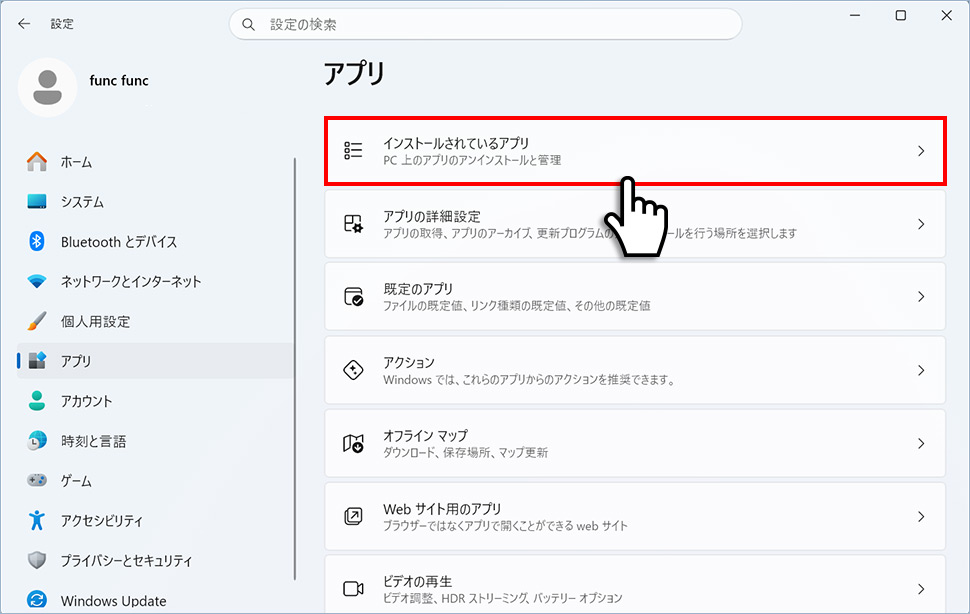Select アプリ in the sidebar

(x=155, y=361)
